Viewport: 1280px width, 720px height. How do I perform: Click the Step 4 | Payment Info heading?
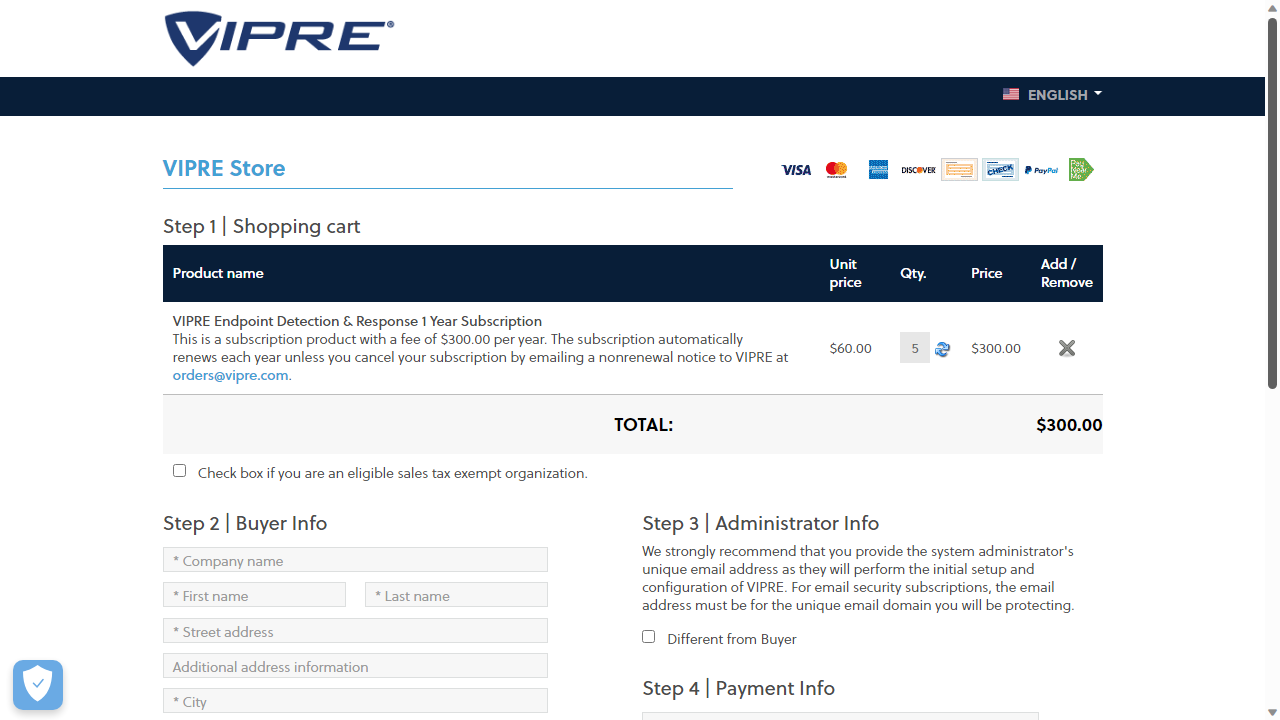(739, 689)
